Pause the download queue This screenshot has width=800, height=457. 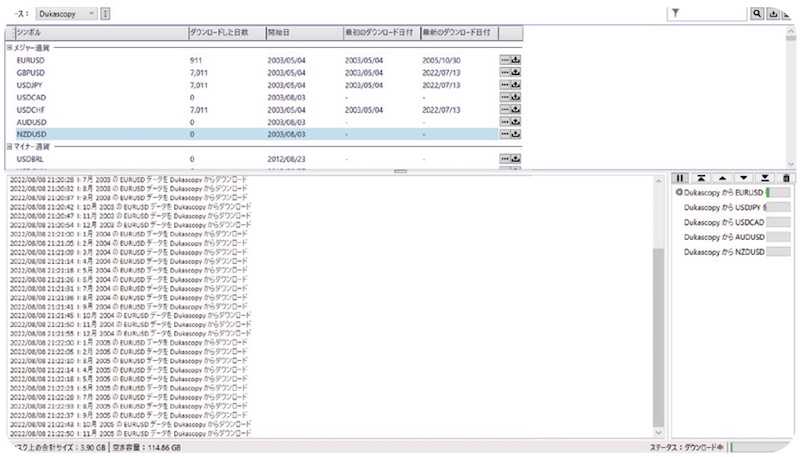point(680,178)
